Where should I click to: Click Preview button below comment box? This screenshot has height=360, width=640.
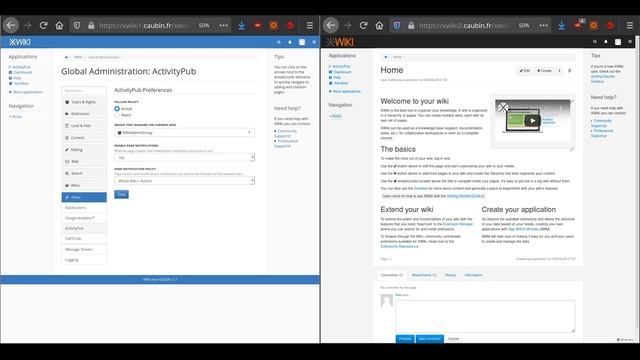(405, 339)
